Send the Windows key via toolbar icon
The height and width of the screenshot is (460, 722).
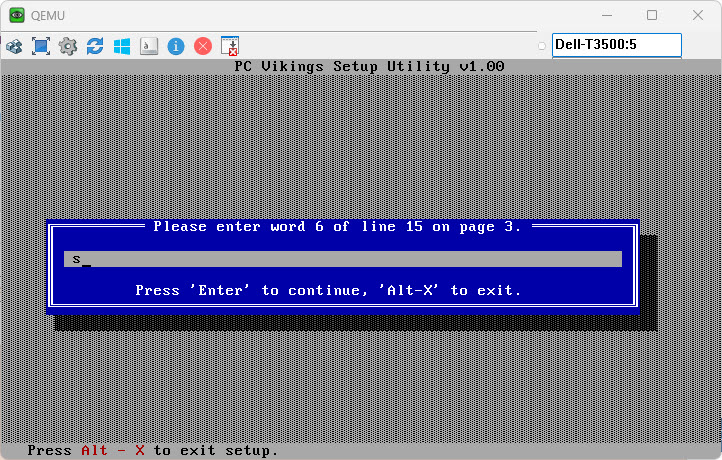(x=122, y=46)
